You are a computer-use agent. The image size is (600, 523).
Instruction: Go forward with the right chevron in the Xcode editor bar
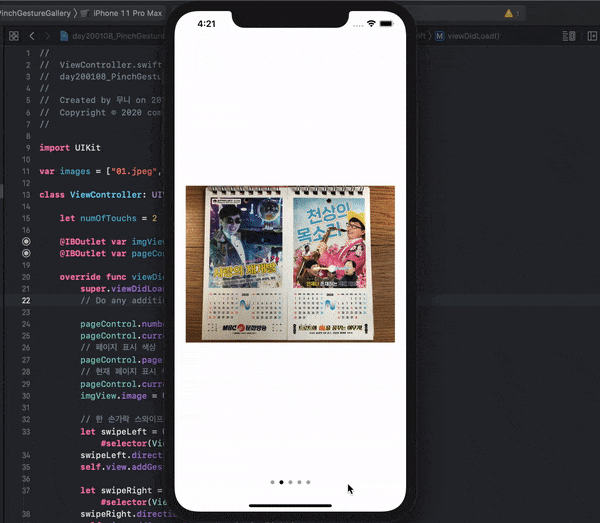(47, 36)
